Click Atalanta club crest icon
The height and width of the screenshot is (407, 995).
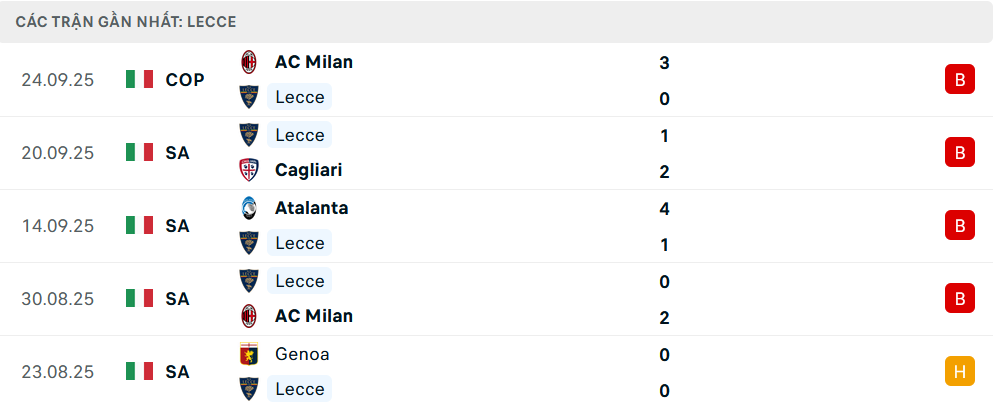[249, 208]
